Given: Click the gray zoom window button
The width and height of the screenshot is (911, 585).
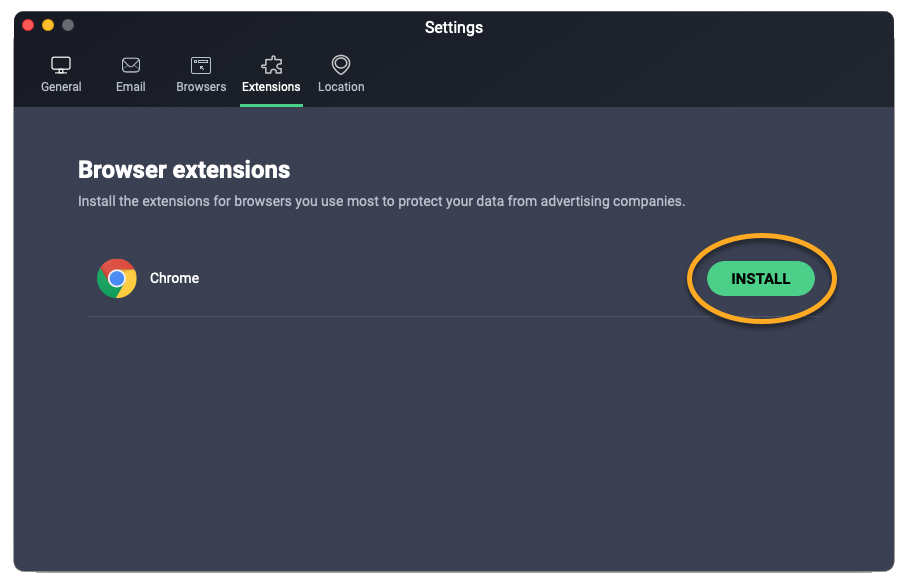Looking at the screenshot, I should coord(68,25).
